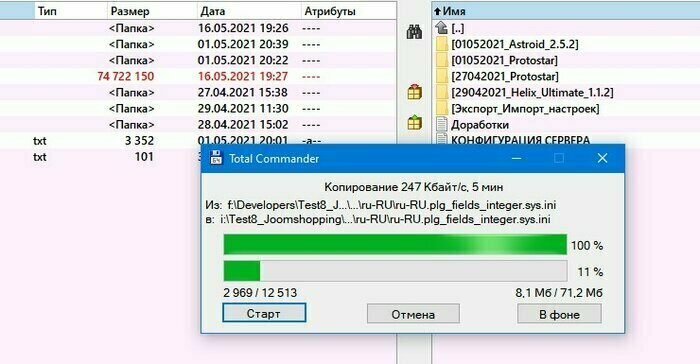Click the Total Commander floppy disk dialog icon
The image size is (700, 364).
[217, 158]
